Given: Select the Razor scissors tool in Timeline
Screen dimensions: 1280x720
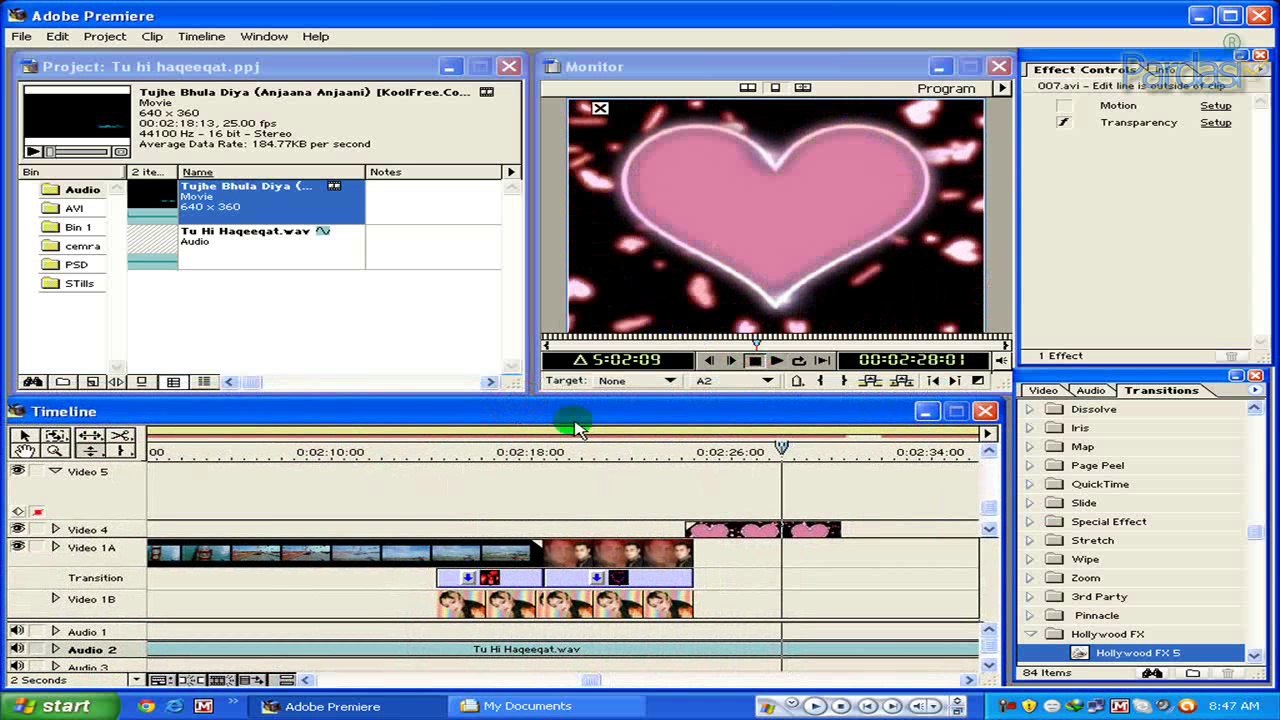Looking at the screenshot, I should click(x=122, y=436).
